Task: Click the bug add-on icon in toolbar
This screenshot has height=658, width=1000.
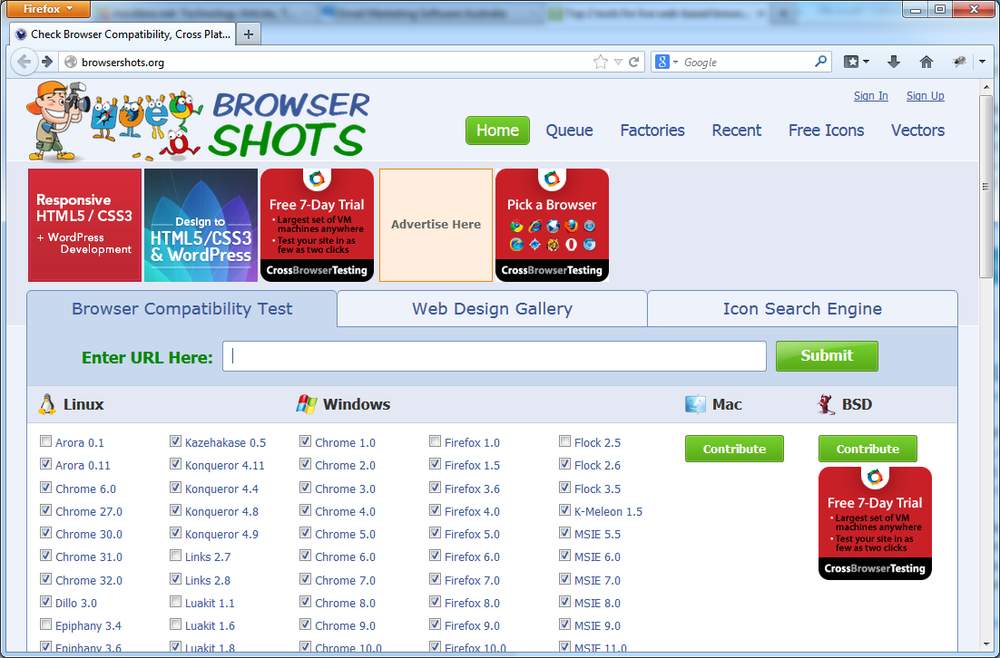Action: click(959, 61)
